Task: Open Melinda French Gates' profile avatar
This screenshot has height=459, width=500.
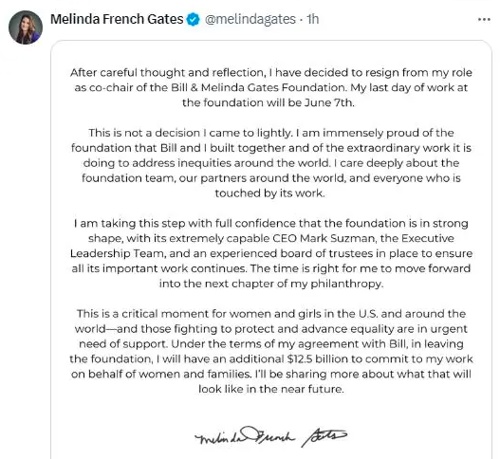Action: tap(25, 27)
